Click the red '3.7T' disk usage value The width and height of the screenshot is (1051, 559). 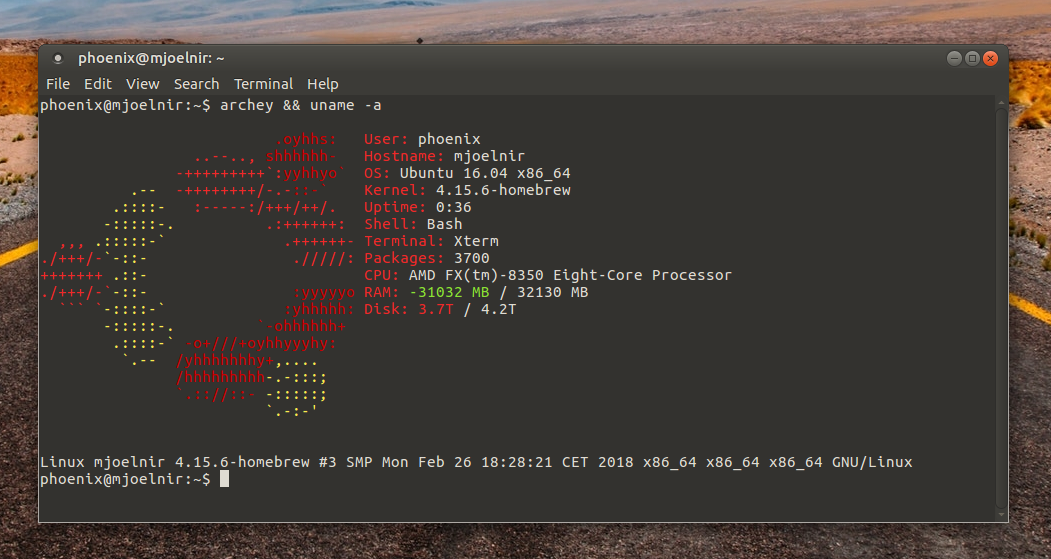tap(436, 310)
